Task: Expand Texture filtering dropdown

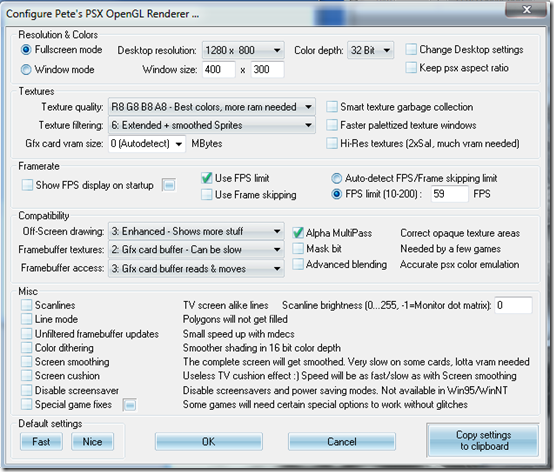Action: click(x=212, y=125)
